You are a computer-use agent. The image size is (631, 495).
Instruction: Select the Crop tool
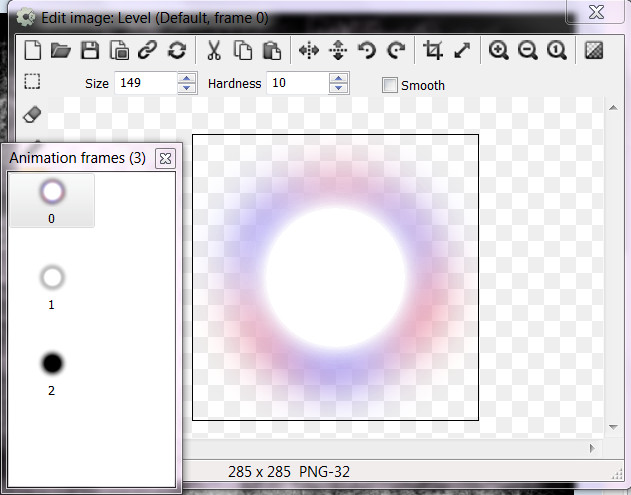[x=433, y=50]
